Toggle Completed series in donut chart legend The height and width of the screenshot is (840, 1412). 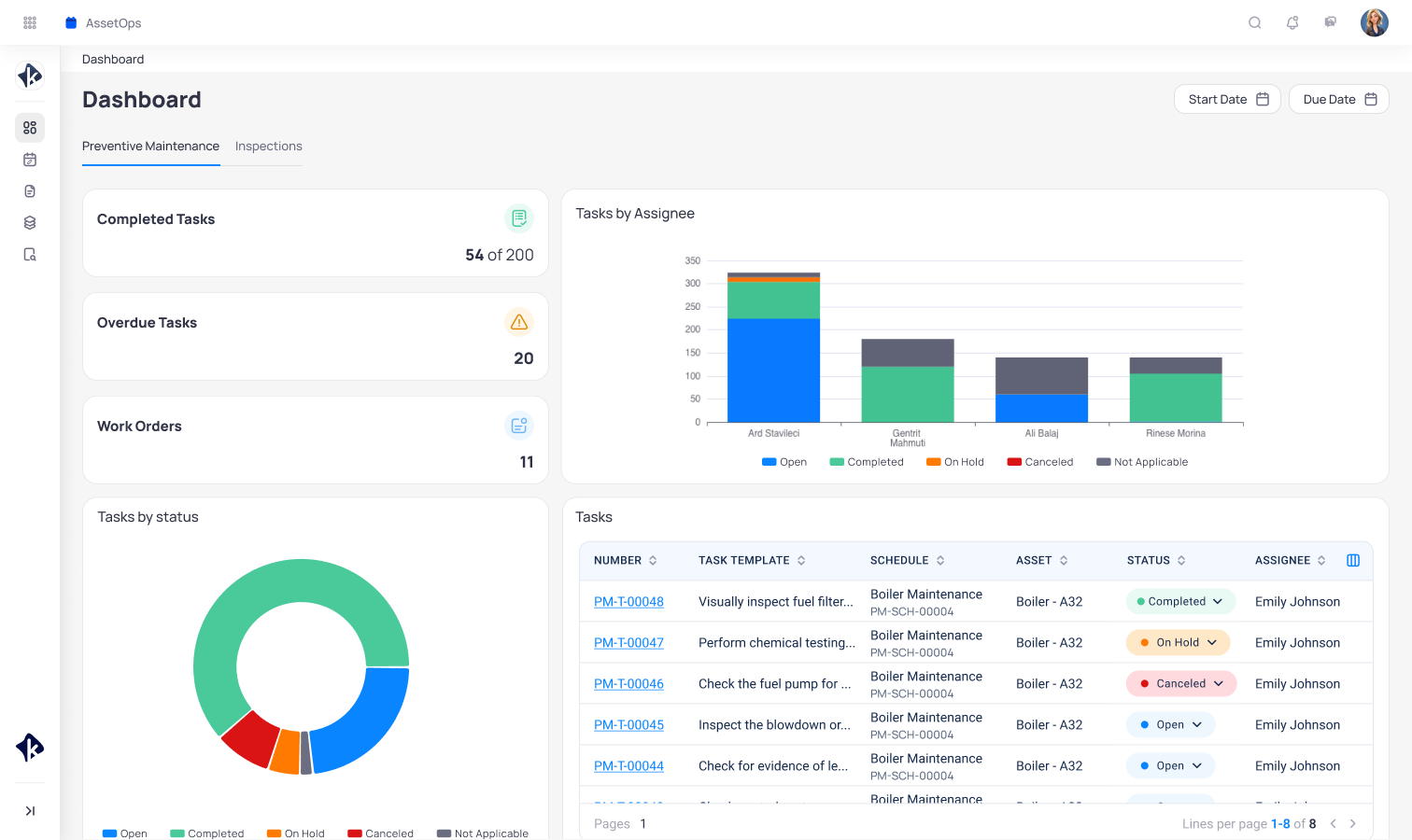pyautogui.click(x=207, y=833)
